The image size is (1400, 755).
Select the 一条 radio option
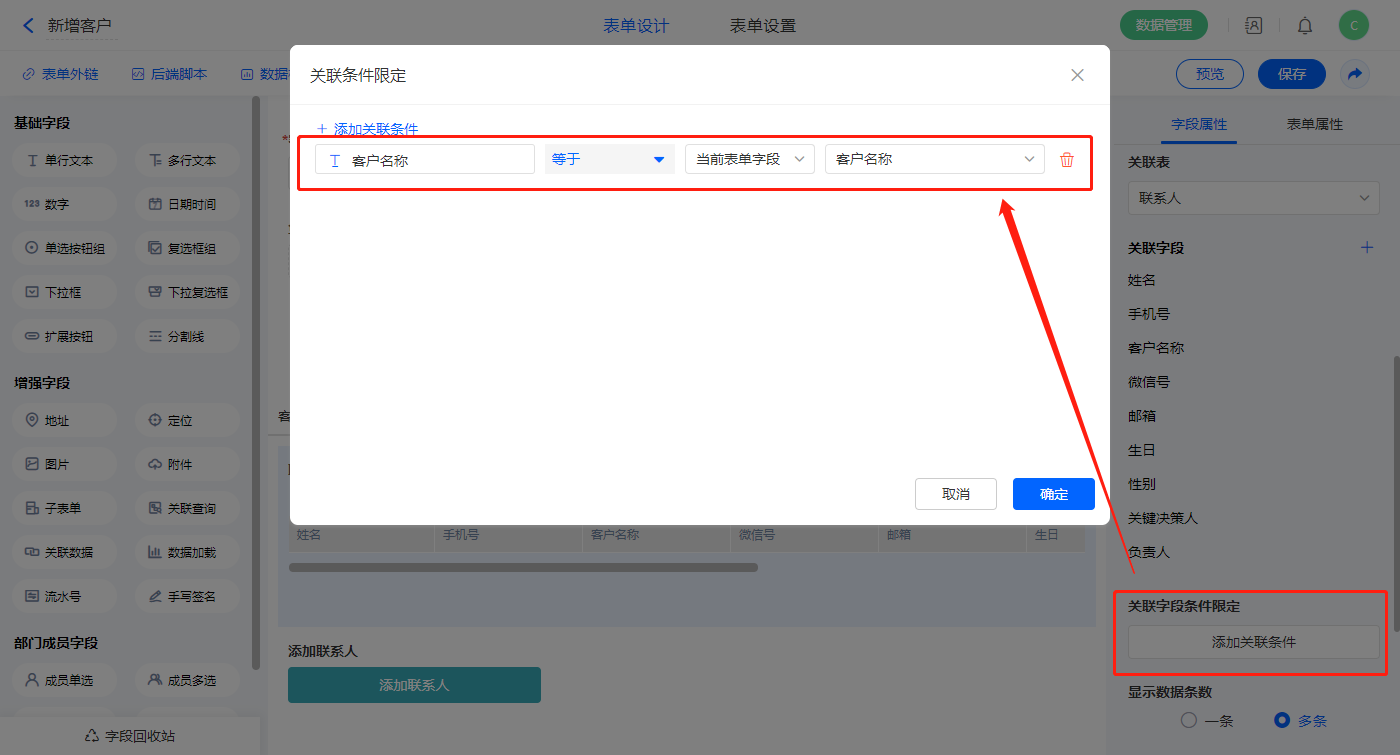(x=1189, y=720)
